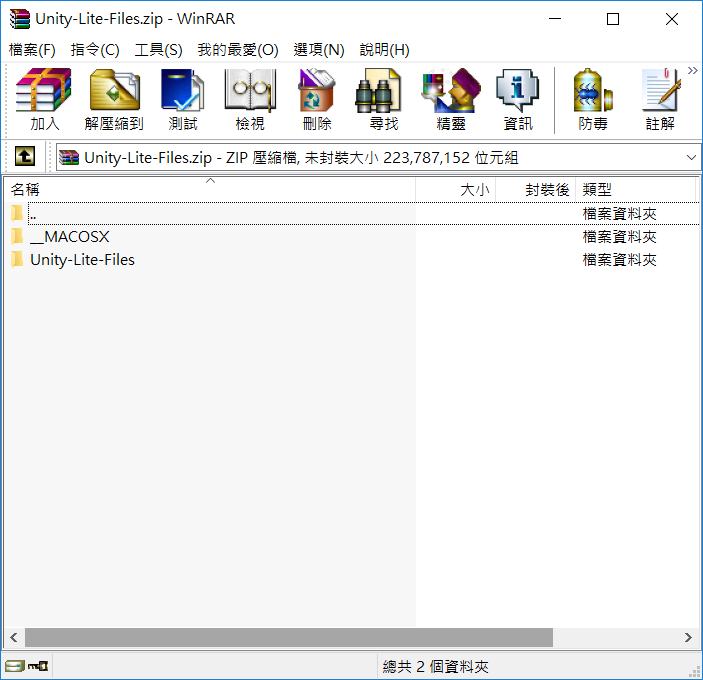Sort by the 名稱 column header
This screenshot has height=680, width=703.
[210, 190]
